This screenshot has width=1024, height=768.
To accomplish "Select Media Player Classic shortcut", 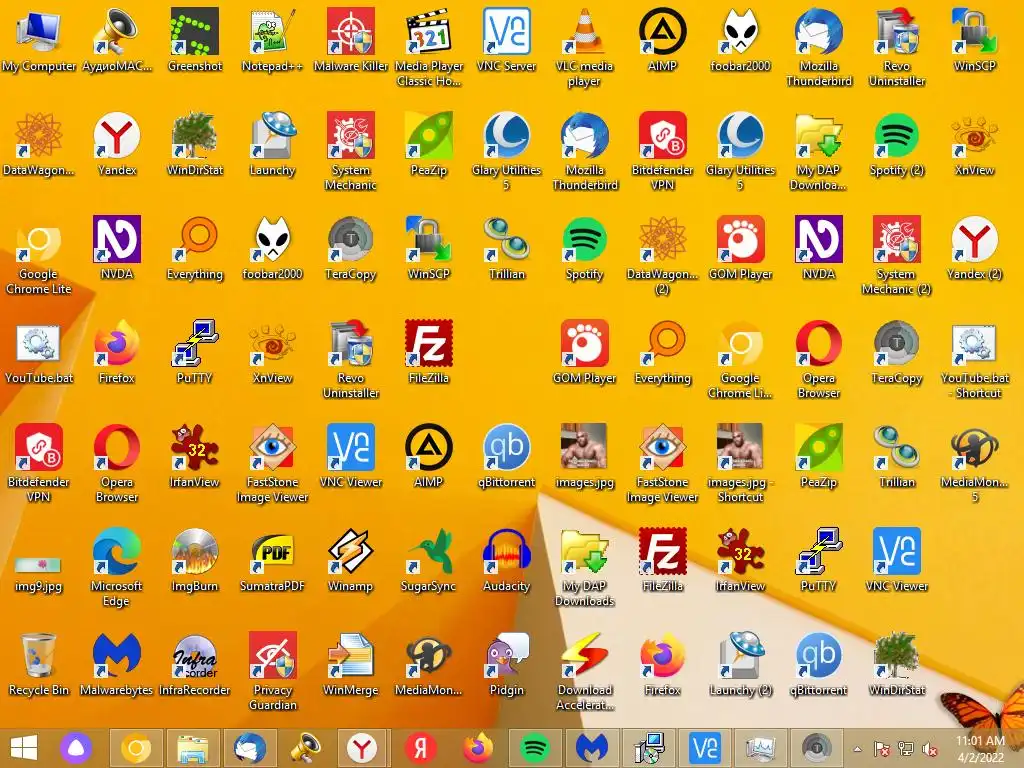I will [429, 48].
